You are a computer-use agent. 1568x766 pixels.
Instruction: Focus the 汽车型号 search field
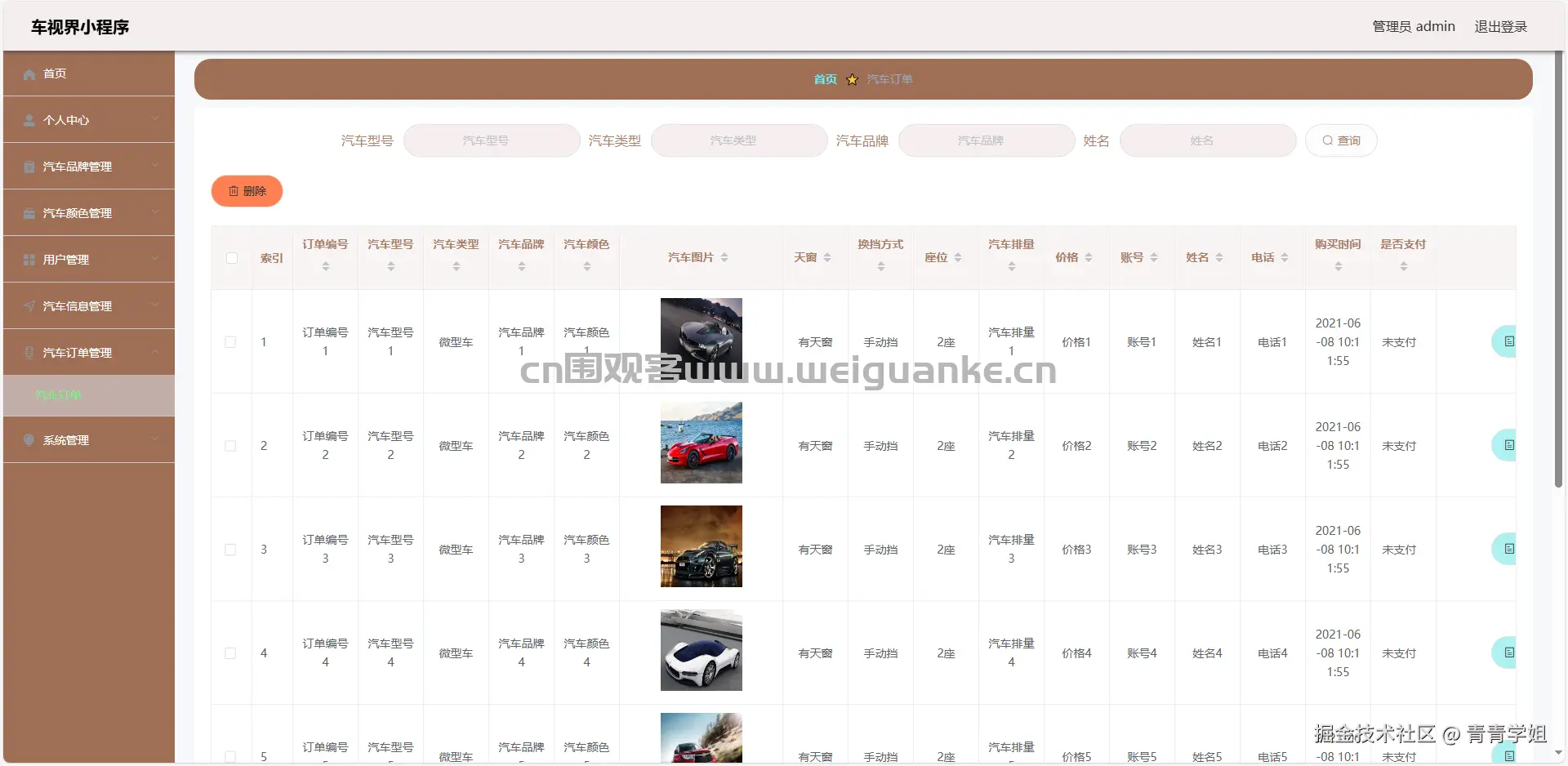[492, 140]
